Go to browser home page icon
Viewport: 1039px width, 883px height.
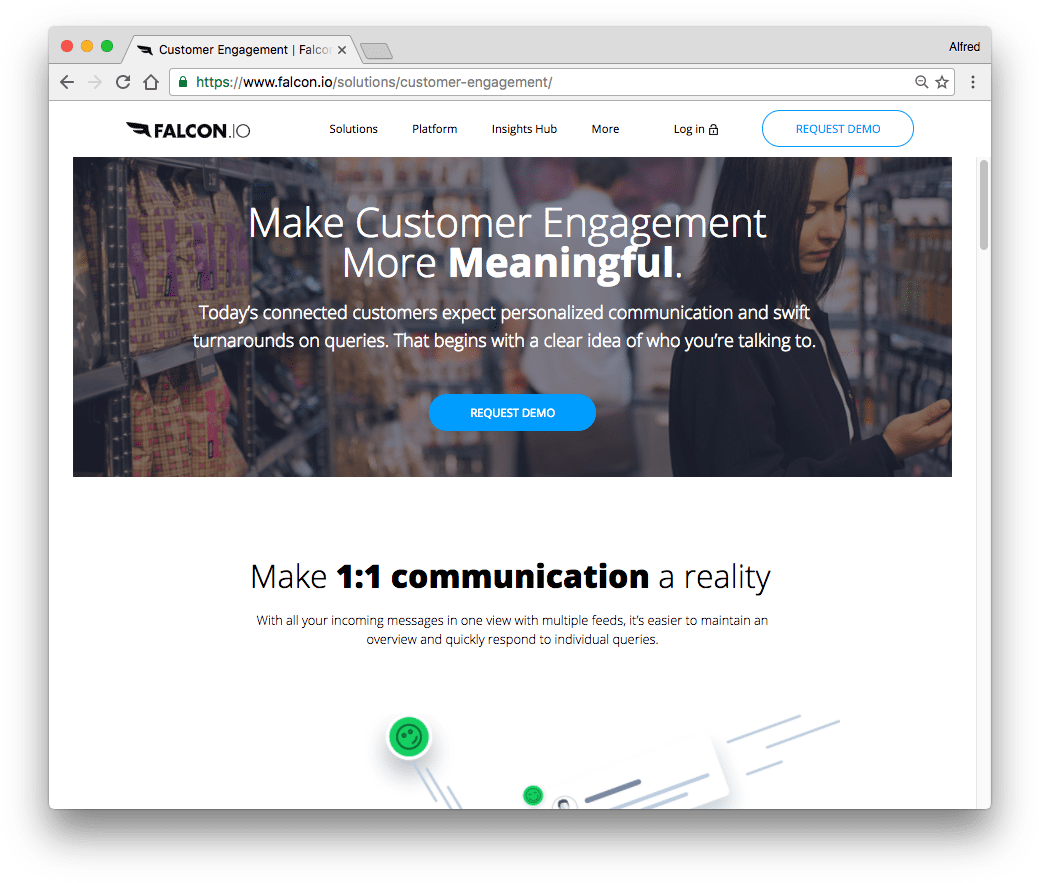coord(151,82)
